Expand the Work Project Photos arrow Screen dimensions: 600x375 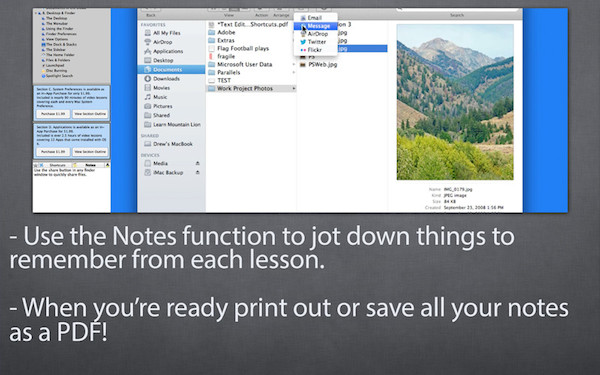294,88
